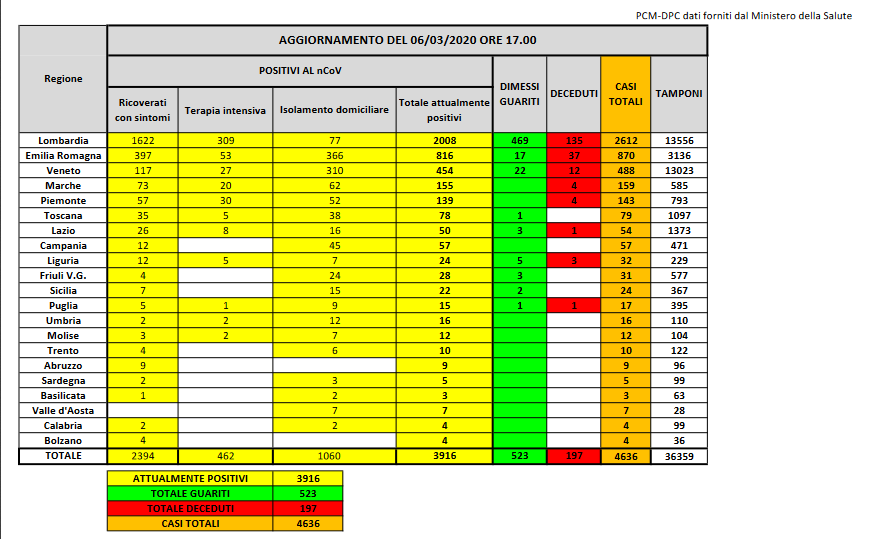The image size is (869, 539).
Task: Select the 'Abruzzo' region row label
Action: tap(63, 365)
